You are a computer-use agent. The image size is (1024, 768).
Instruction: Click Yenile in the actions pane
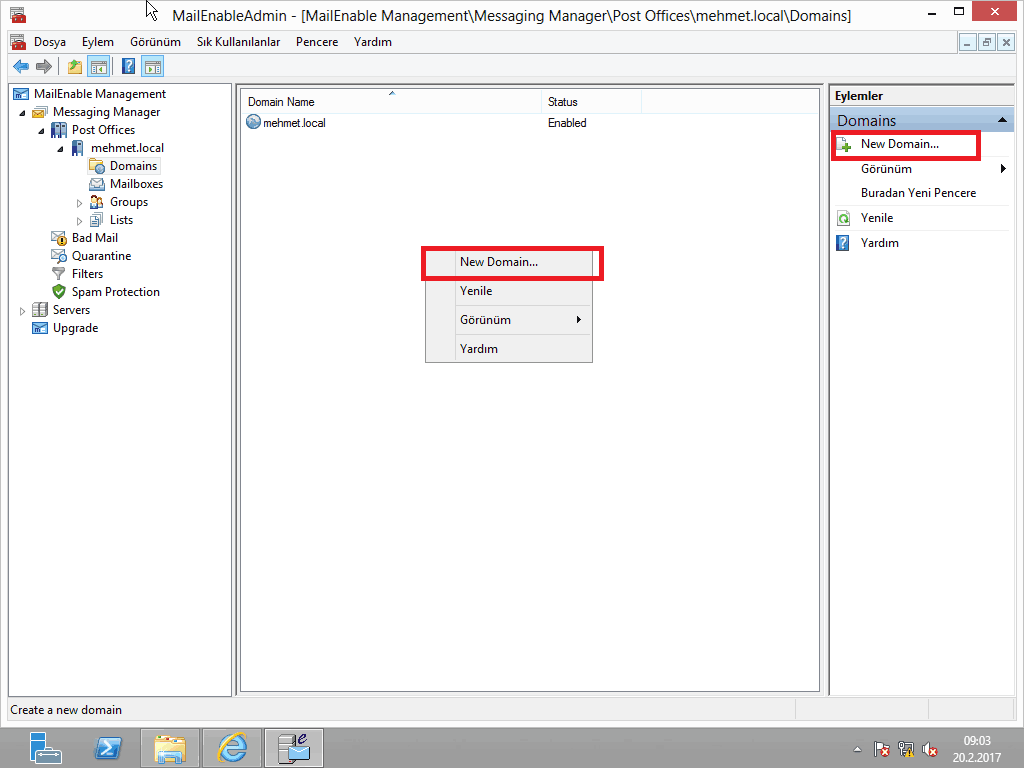click(877, 218)
